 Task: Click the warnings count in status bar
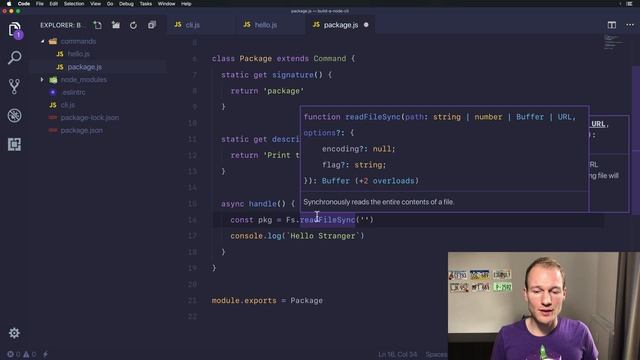pos(29,354)
